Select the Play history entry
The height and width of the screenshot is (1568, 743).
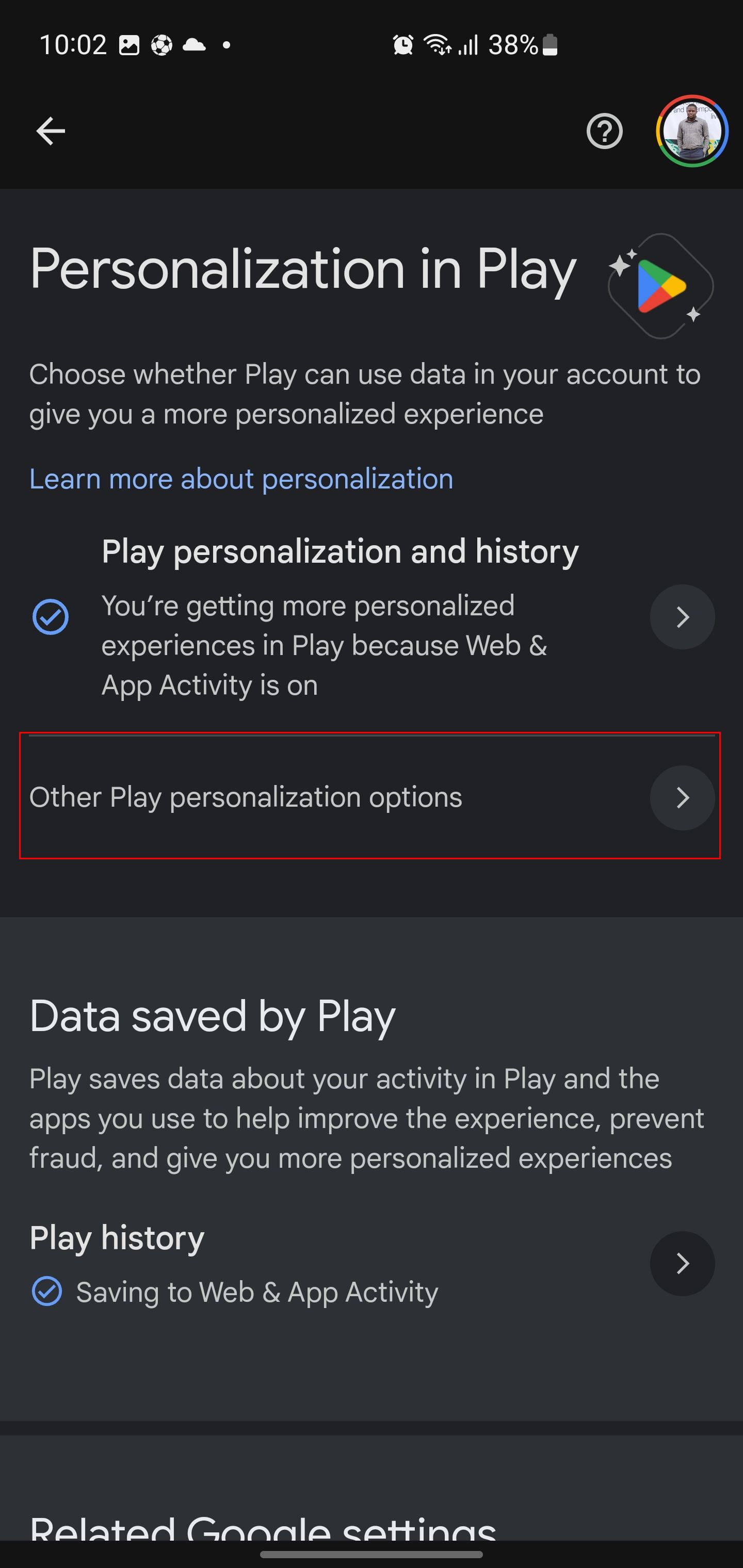(x=117, y=1237)
